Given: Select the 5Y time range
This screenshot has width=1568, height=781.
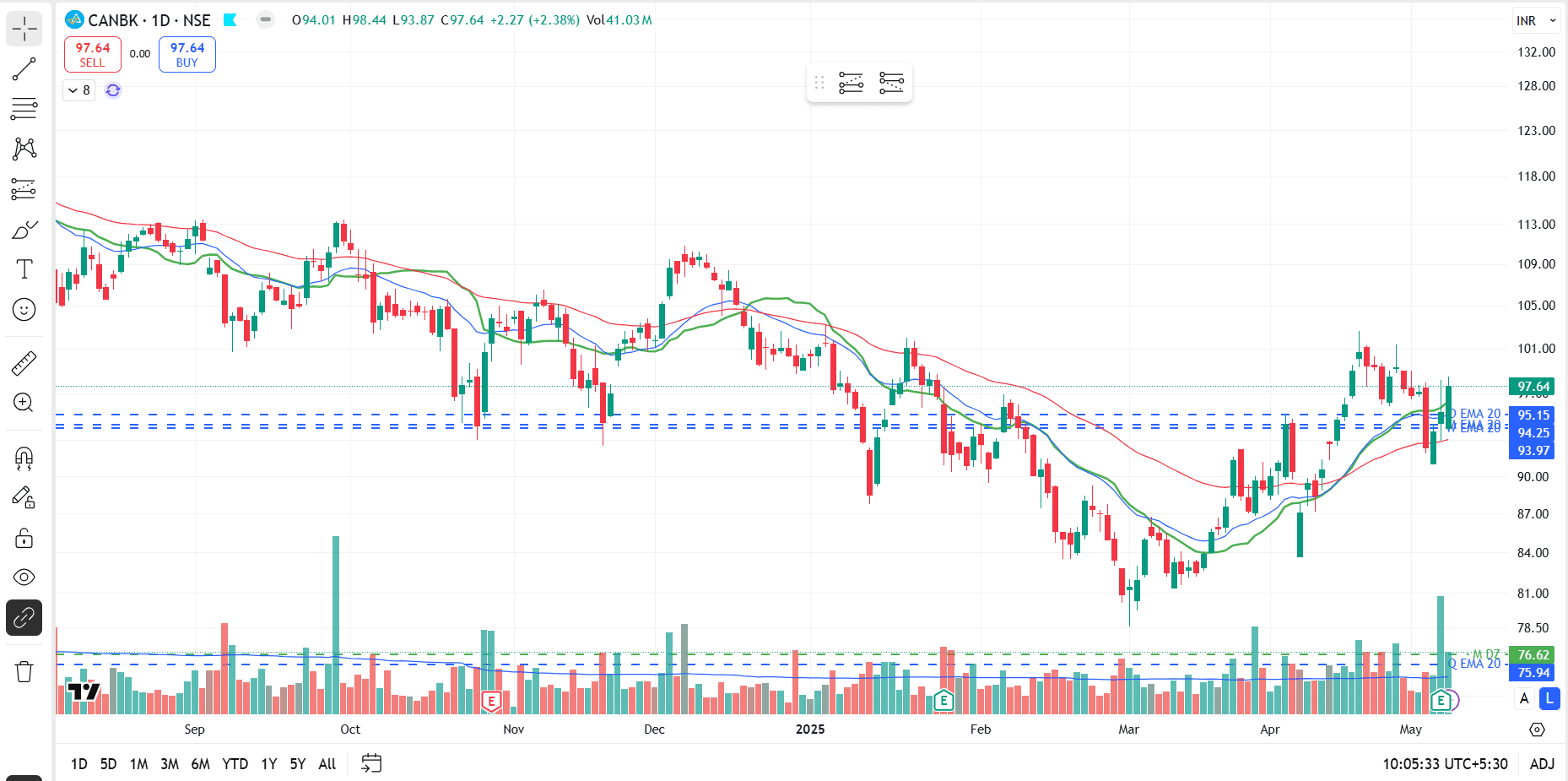Looking at the screenshot, I should click(x=297, y=764).
